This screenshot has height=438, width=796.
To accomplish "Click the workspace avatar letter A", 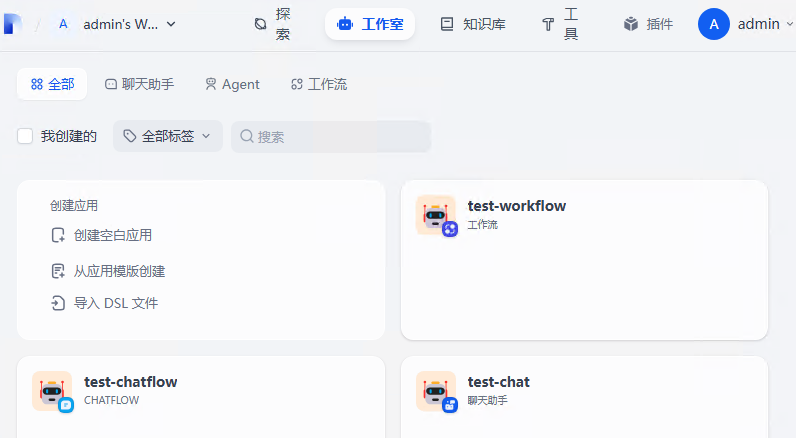I will pyautogui.click(x=63, y=24).
